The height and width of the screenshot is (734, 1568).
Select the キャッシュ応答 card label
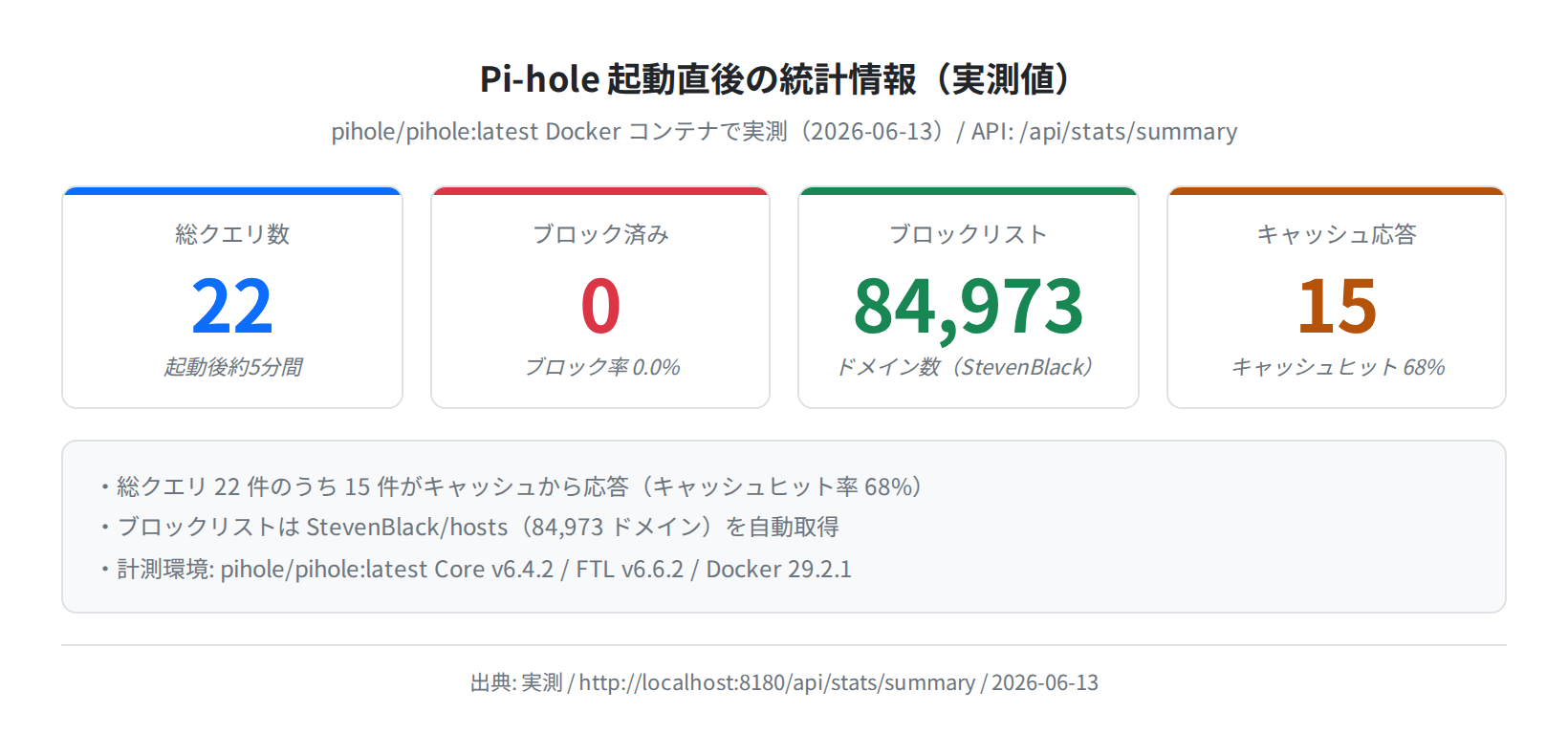(x=1337, y=234)
